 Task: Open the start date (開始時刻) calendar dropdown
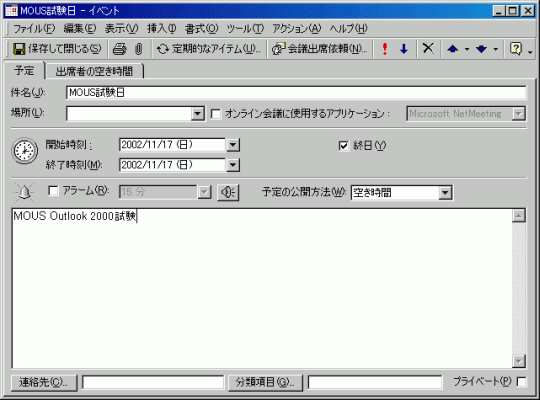(x=233, y=145)
